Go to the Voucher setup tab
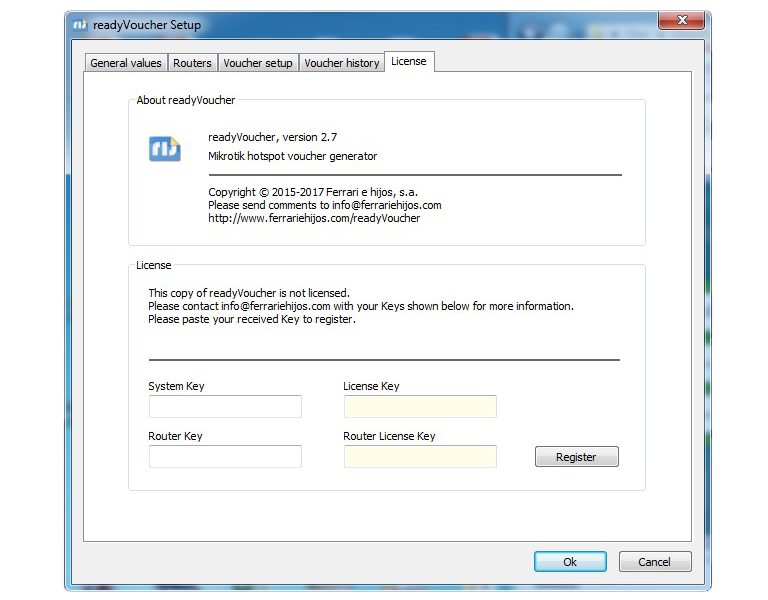The height and width of the screenshot is (600, 768). click(x=258, y=63)
